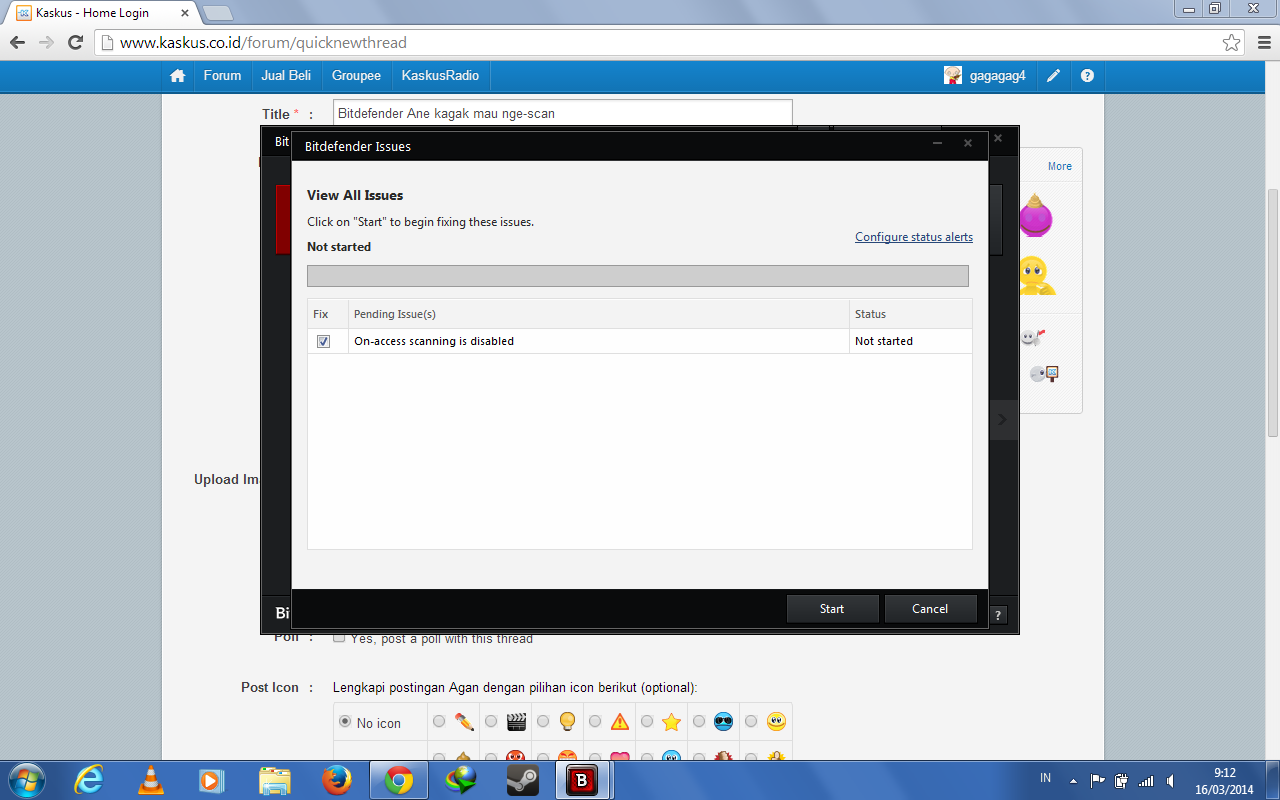Open the pencil create-post icon in navbar
Viewport: 1280px width, 800px height.
click(x=1054, y=76)
